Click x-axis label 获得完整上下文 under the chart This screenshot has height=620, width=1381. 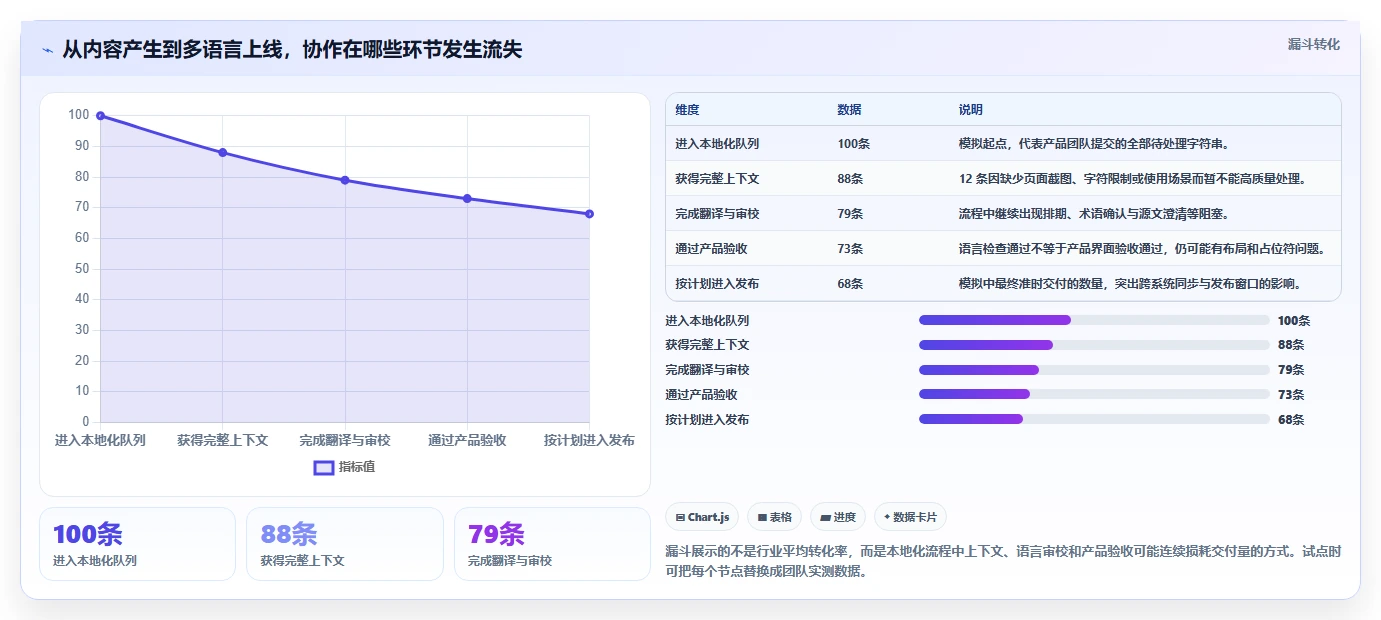pyautogui.click(x=222, y=440)
